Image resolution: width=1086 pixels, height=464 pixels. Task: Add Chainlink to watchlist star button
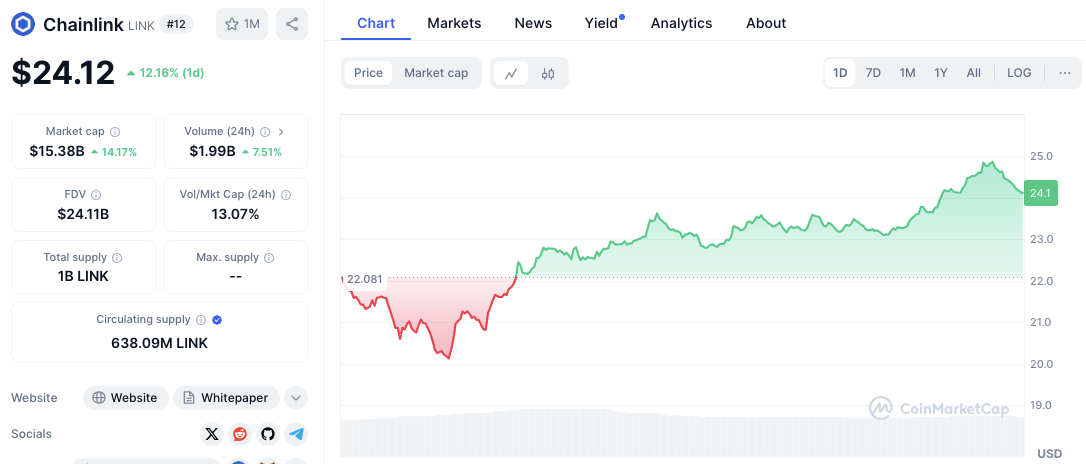coord(242,23)
